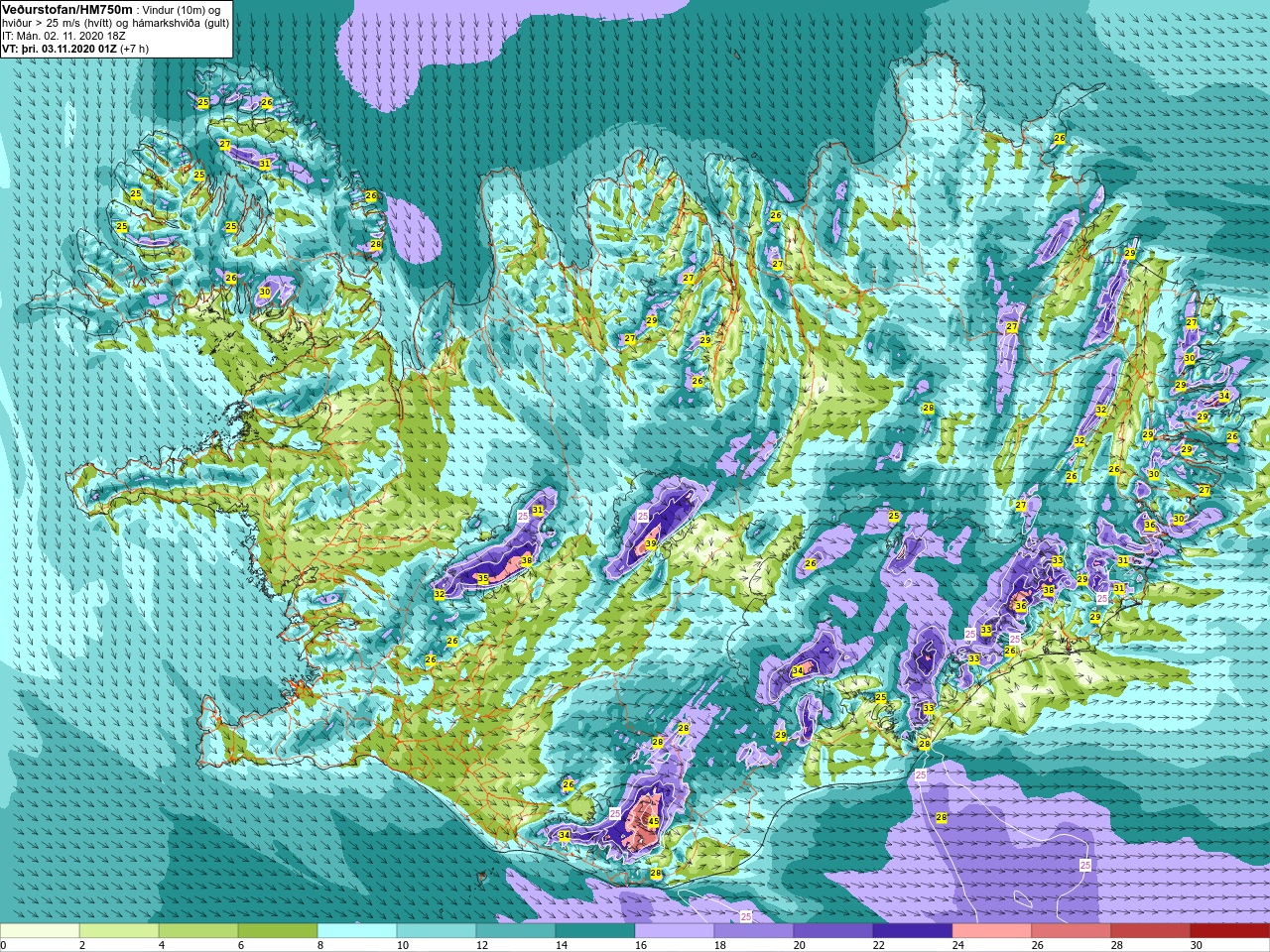Click the legend scale number 6
This screenshot has width=1270, height=952.
(x=242, y=945)
